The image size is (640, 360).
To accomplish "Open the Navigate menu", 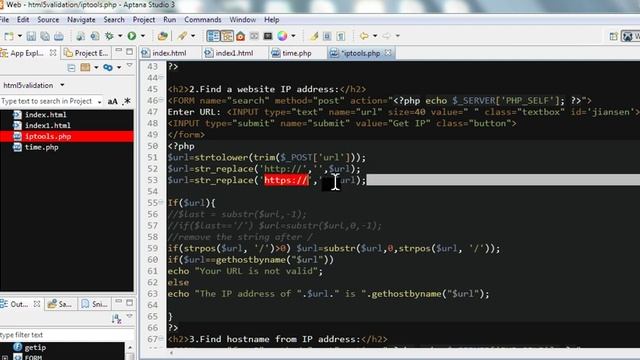I will (x=81, y=20).
